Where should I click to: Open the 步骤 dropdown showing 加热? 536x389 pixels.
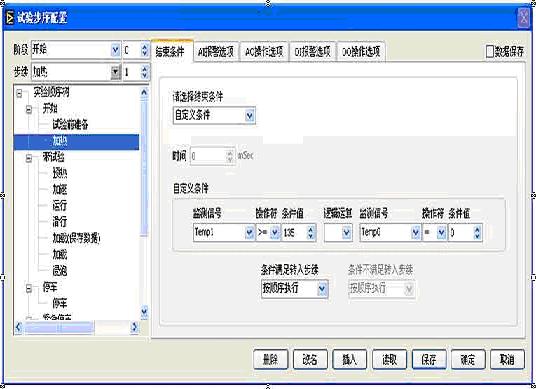click(x=116, y=71)
